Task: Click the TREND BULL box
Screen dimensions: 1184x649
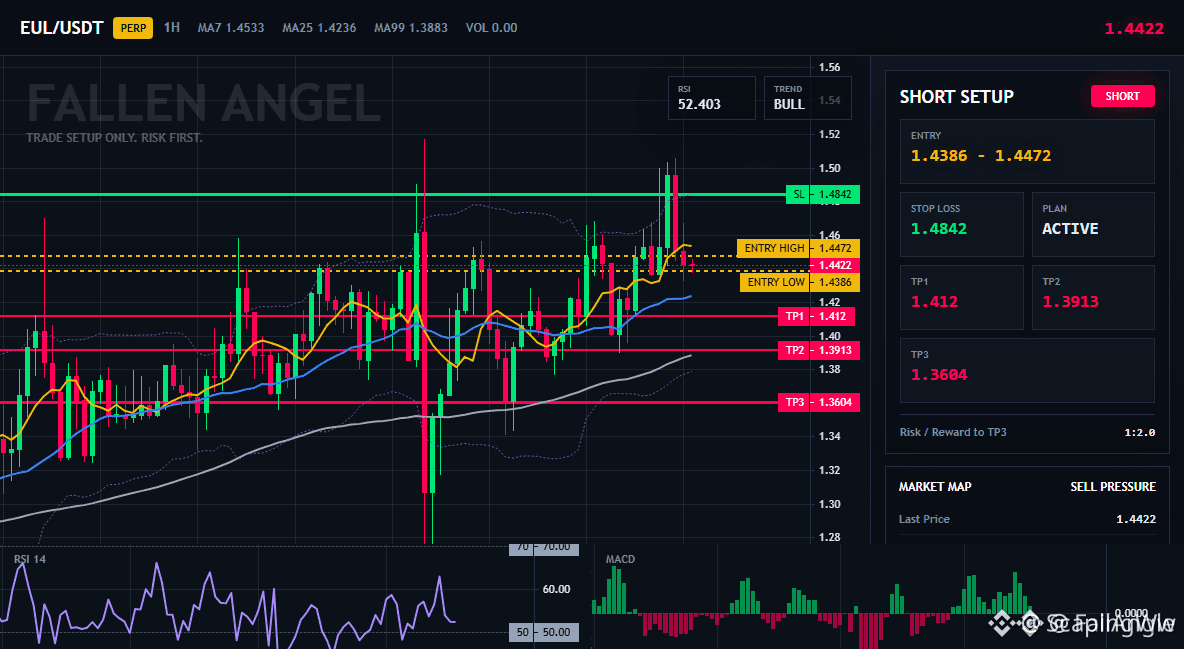Action: coord(807,97)
